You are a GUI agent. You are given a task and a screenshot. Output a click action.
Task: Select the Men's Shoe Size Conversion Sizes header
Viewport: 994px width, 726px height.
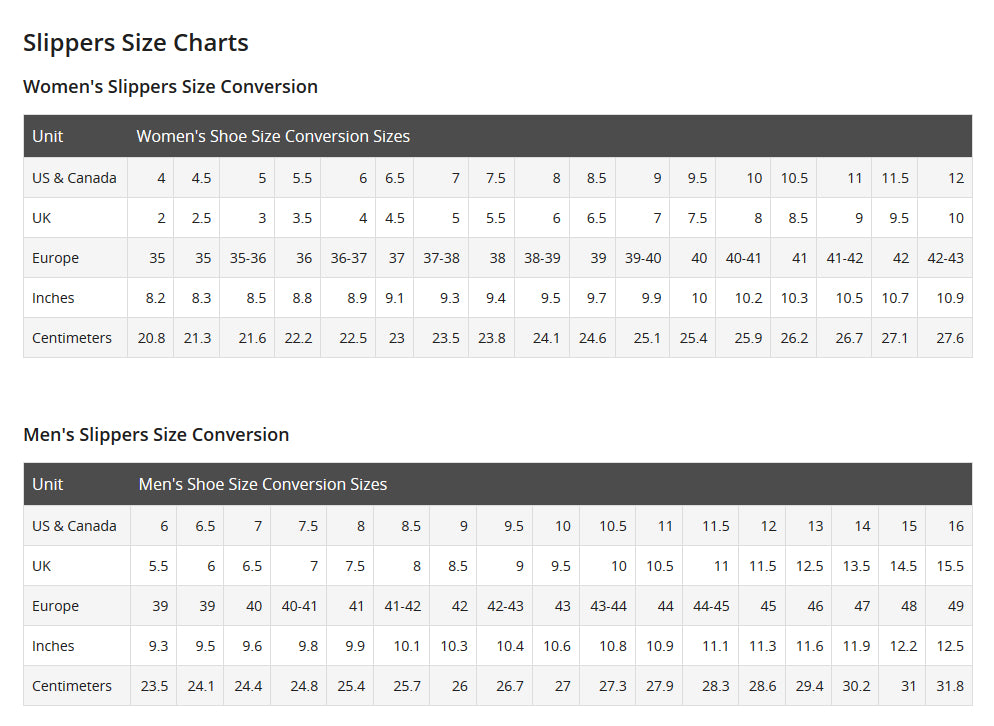point(263,484)
